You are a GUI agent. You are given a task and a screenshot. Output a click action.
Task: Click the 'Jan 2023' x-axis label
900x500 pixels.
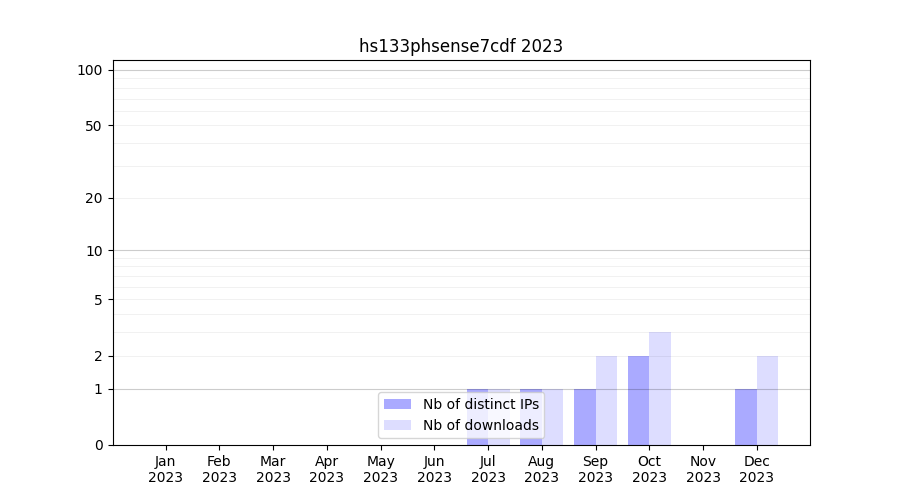165,469
